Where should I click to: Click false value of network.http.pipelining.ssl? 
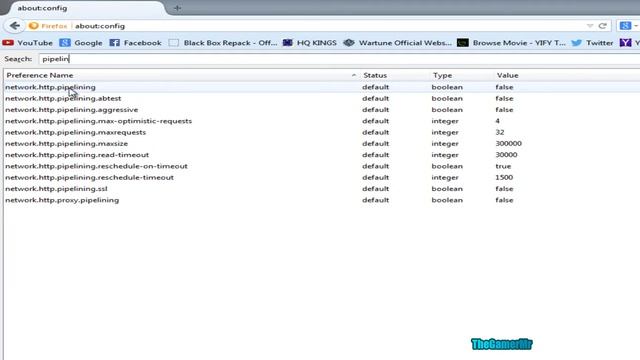504,189
